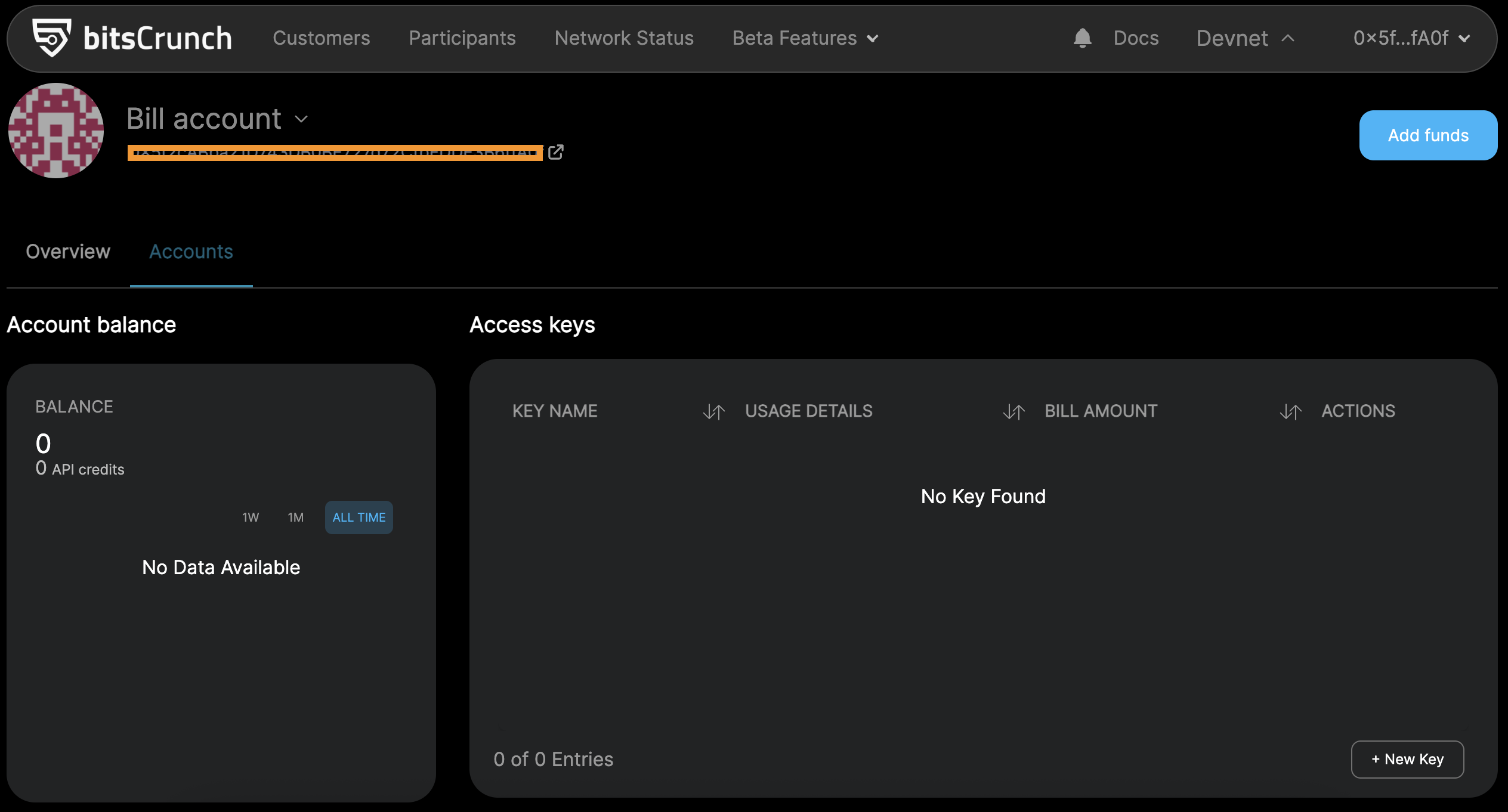Click the Bill account avatar image

pyautogui.click(x=56, y=131)
